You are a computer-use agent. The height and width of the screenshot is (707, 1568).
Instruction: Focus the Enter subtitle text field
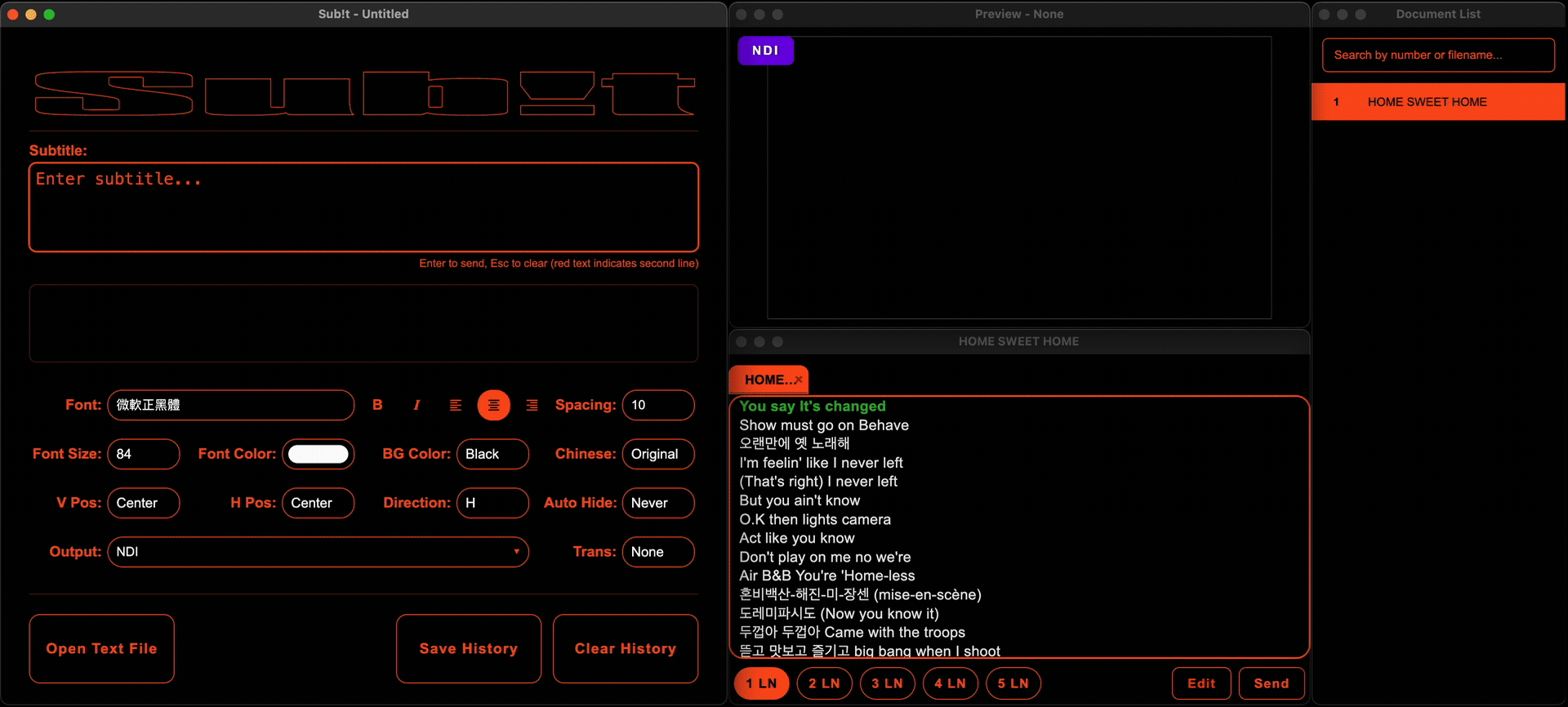click(363, 207)
